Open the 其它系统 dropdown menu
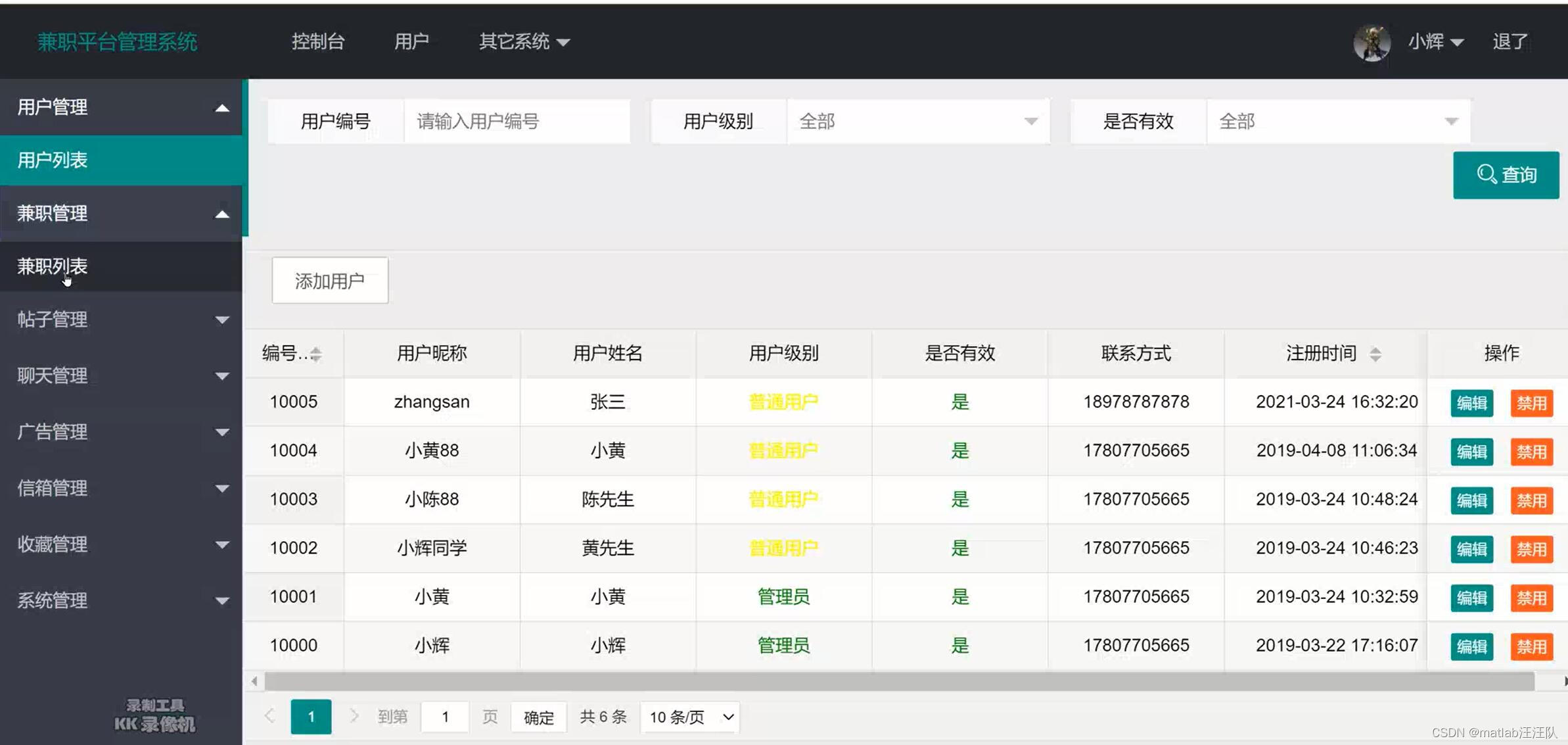 coord(524,41)
